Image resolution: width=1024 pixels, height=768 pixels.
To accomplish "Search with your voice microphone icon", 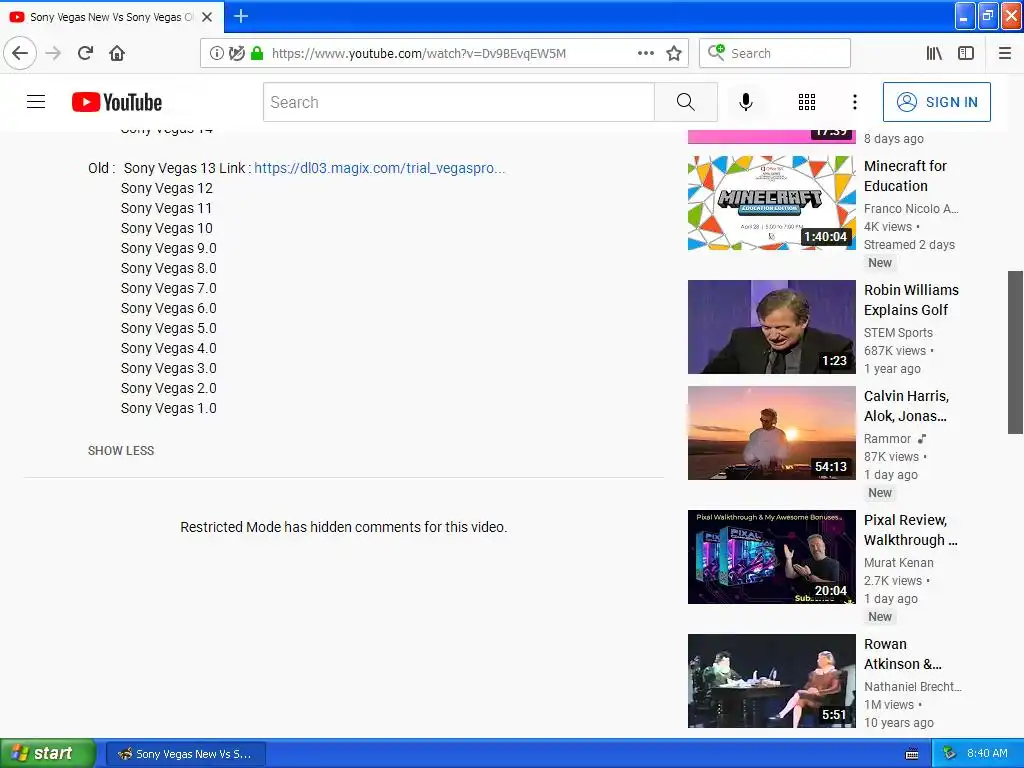I will (746, 102).
